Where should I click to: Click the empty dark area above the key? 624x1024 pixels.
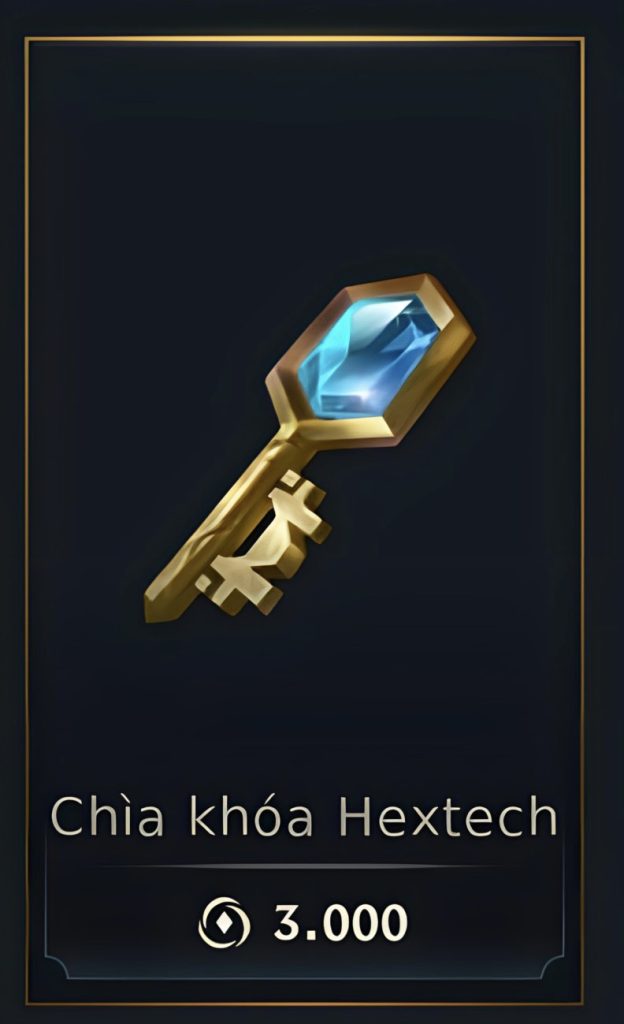pos(304,157)
